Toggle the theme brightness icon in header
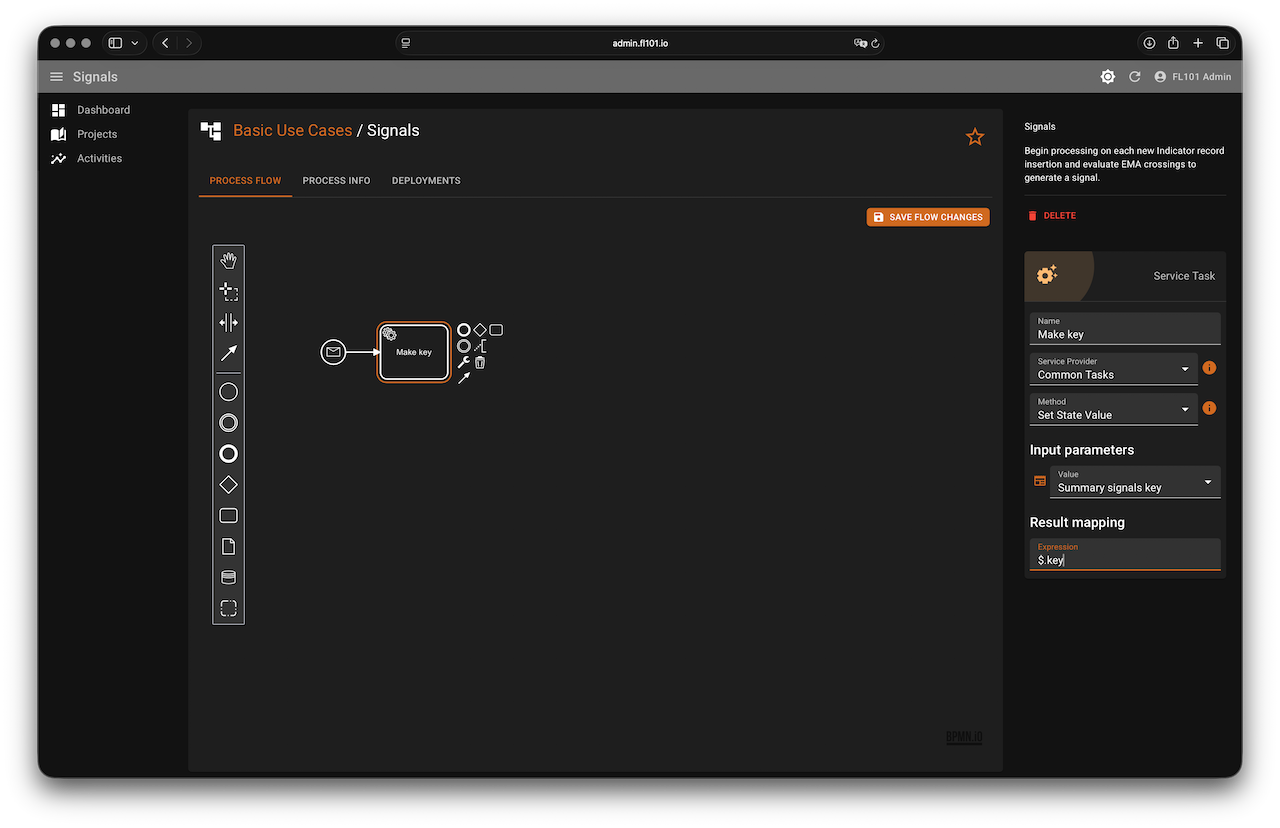Screen dimensions: 1280x828 pos(1107,77)
